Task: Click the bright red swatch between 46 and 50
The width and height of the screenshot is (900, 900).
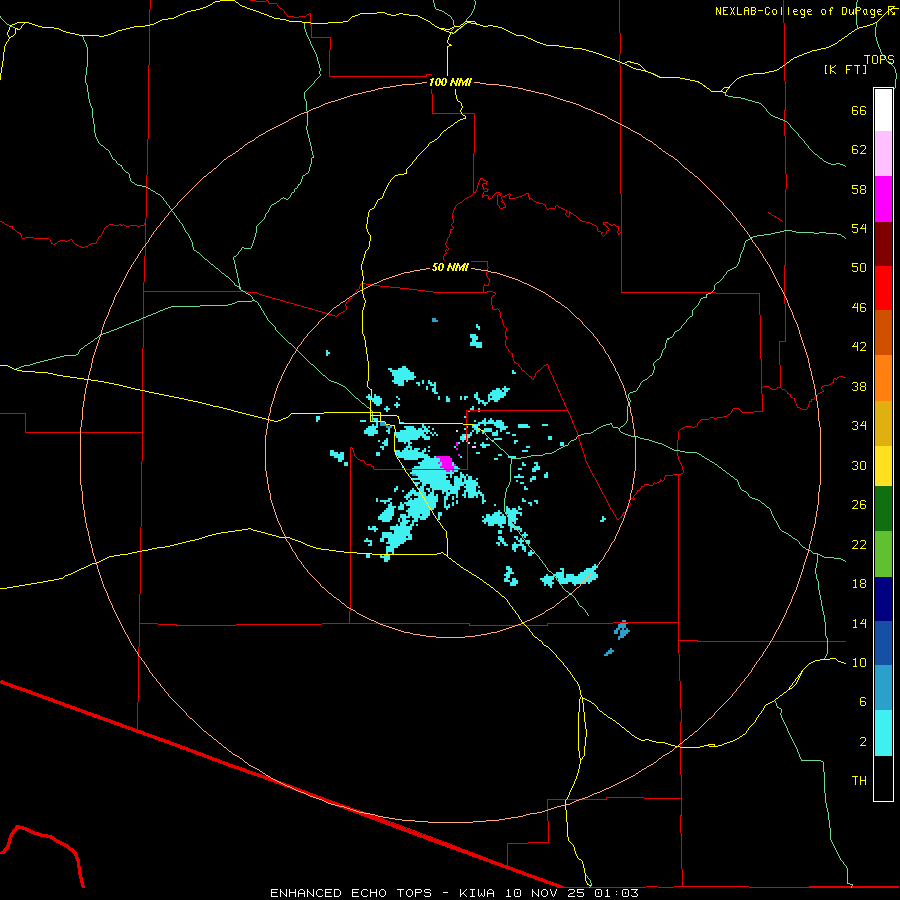Action: click(x=883, y=288)
